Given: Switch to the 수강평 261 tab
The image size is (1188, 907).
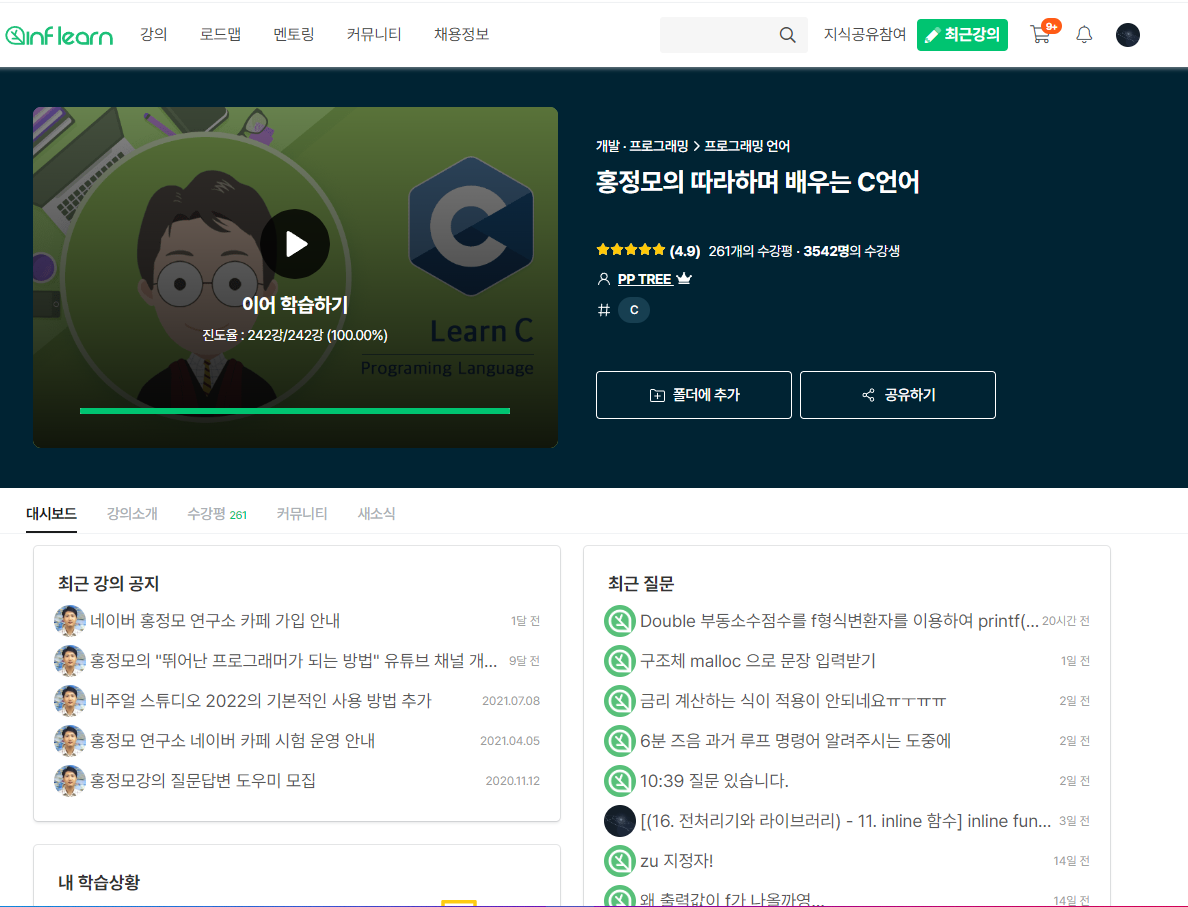Looking at the screenshot, I should pyautogui.click(x=217, y=514).
